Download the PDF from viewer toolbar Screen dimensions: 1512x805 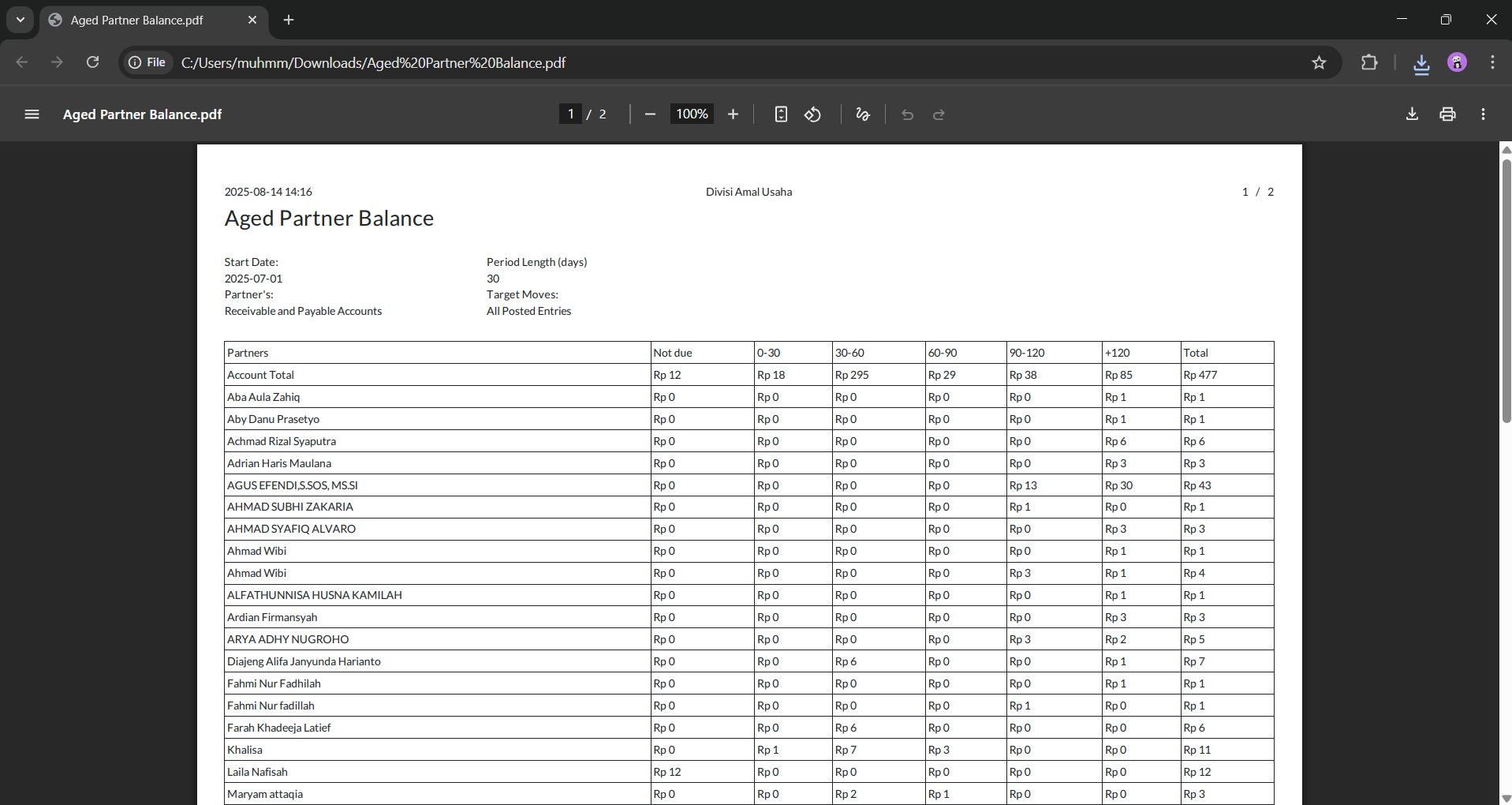pos(1412,114)
